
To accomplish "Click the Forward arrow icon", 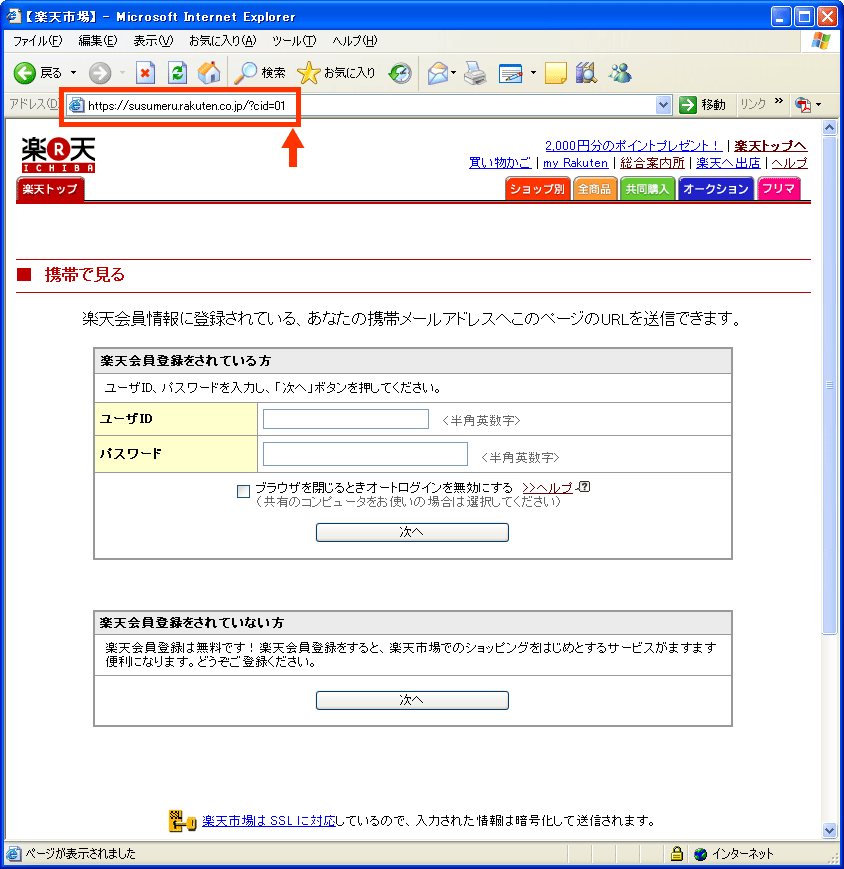I will pos(100,73).
